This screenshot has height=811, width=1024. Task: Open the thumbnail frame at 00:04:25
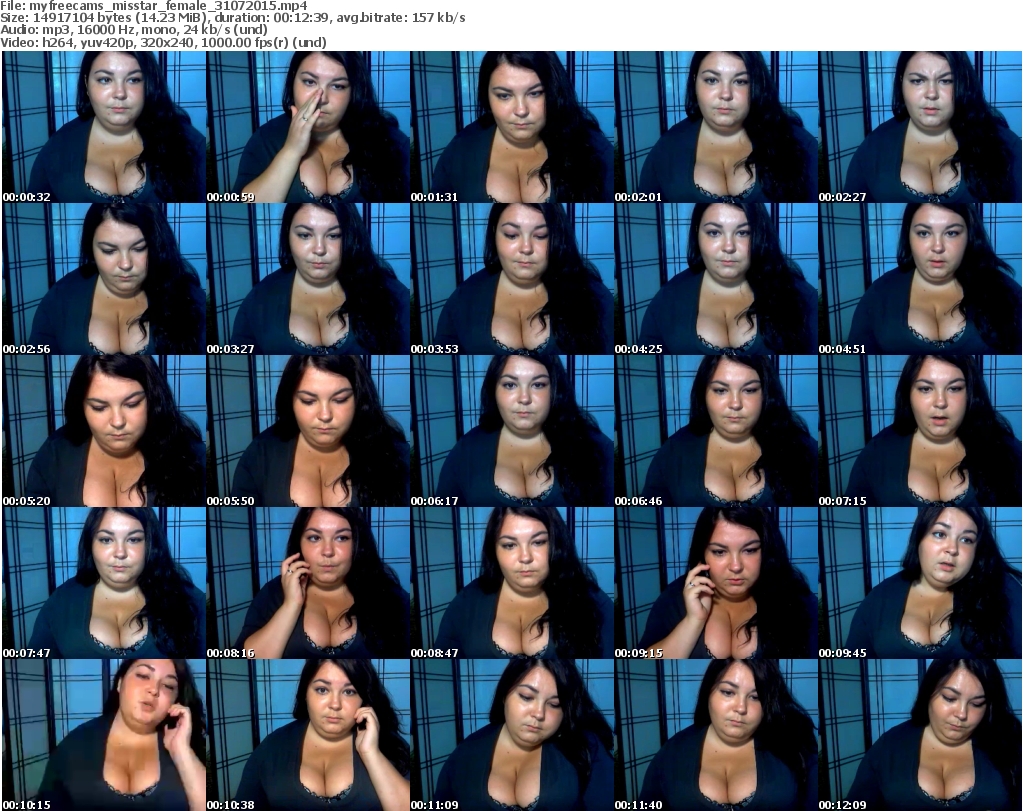(716, 279)
